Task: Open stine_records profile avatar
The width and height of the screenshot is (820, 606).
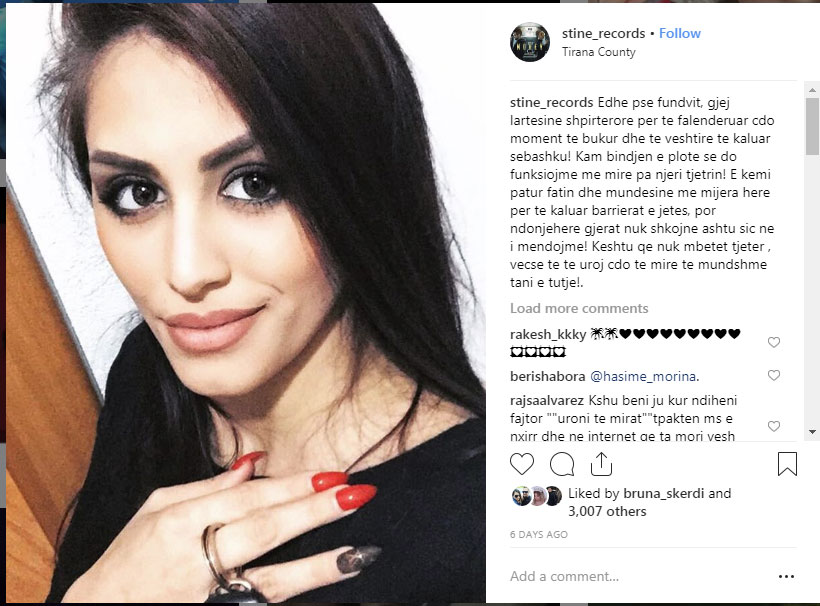Action: (x=530, y=42)
